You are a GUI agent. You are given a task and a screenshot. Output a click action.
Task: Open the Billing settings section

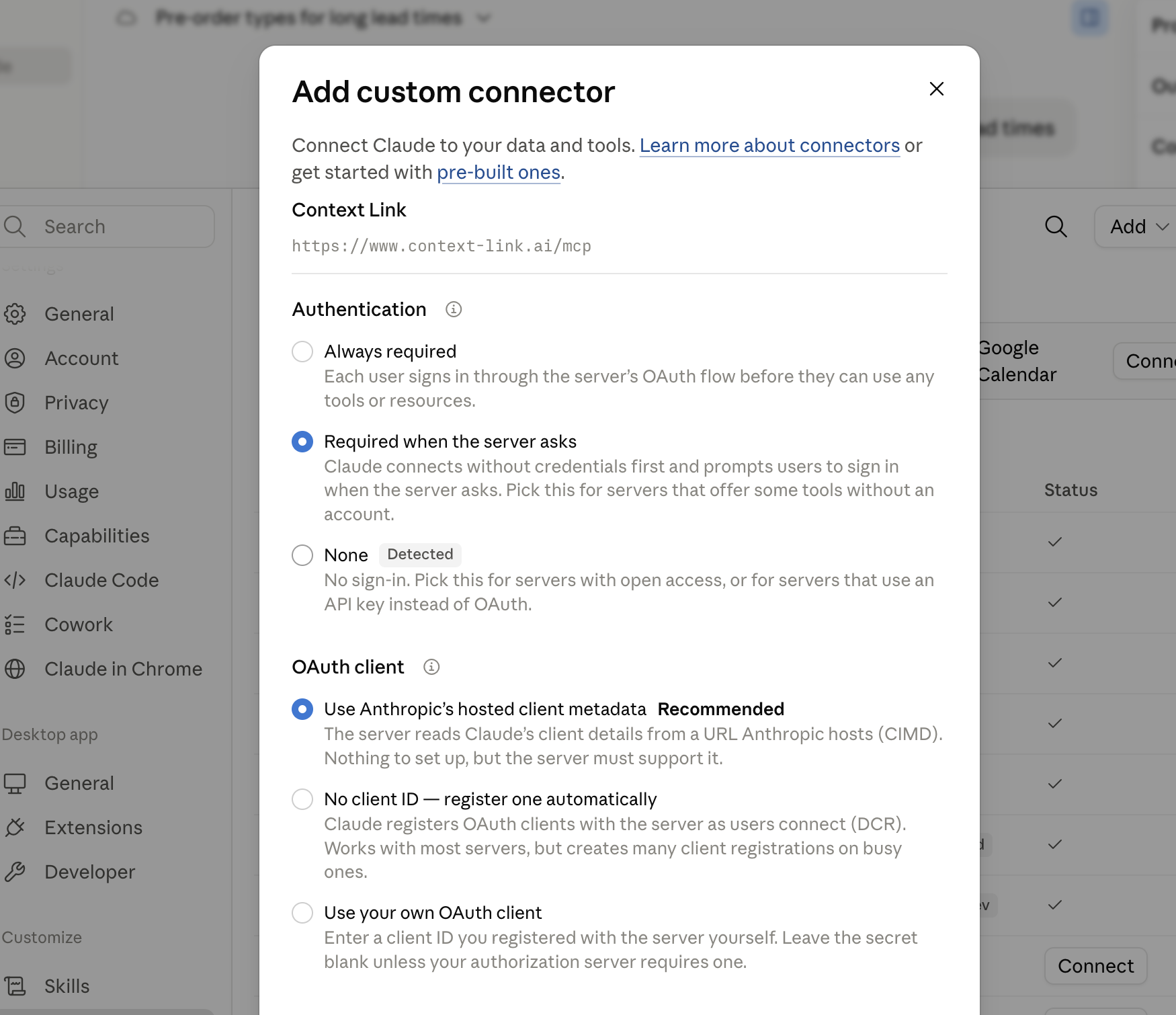71,447
